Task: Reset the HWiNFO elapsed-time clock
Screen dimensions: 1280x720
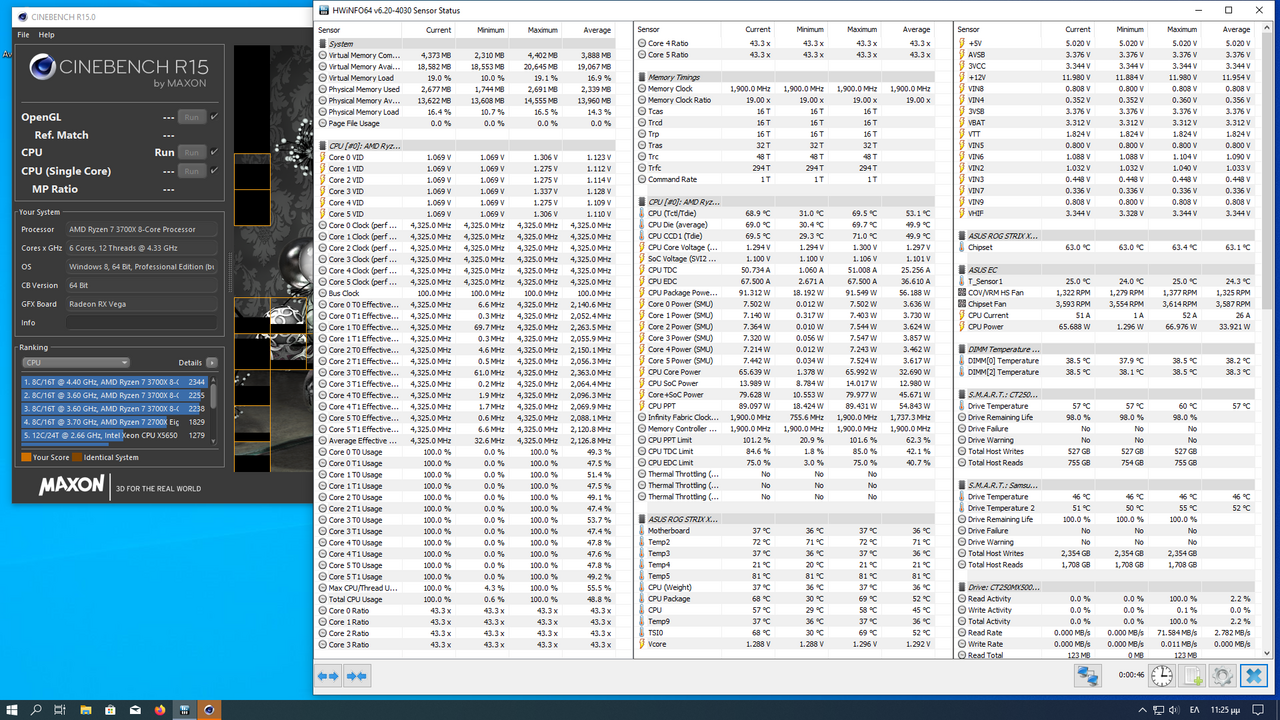Action: click(1162, 676)
